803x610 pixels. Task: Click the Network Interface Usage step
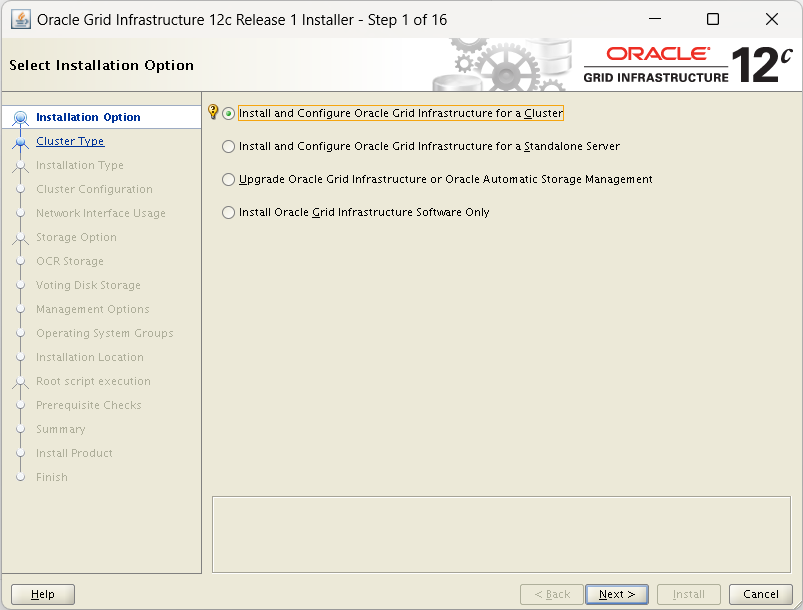coord(101,213)
